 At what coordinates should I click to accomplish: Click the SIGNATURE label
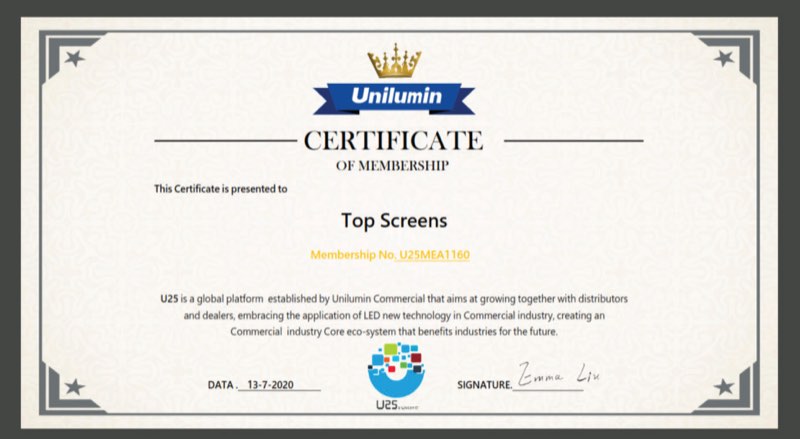pos(484,385)
